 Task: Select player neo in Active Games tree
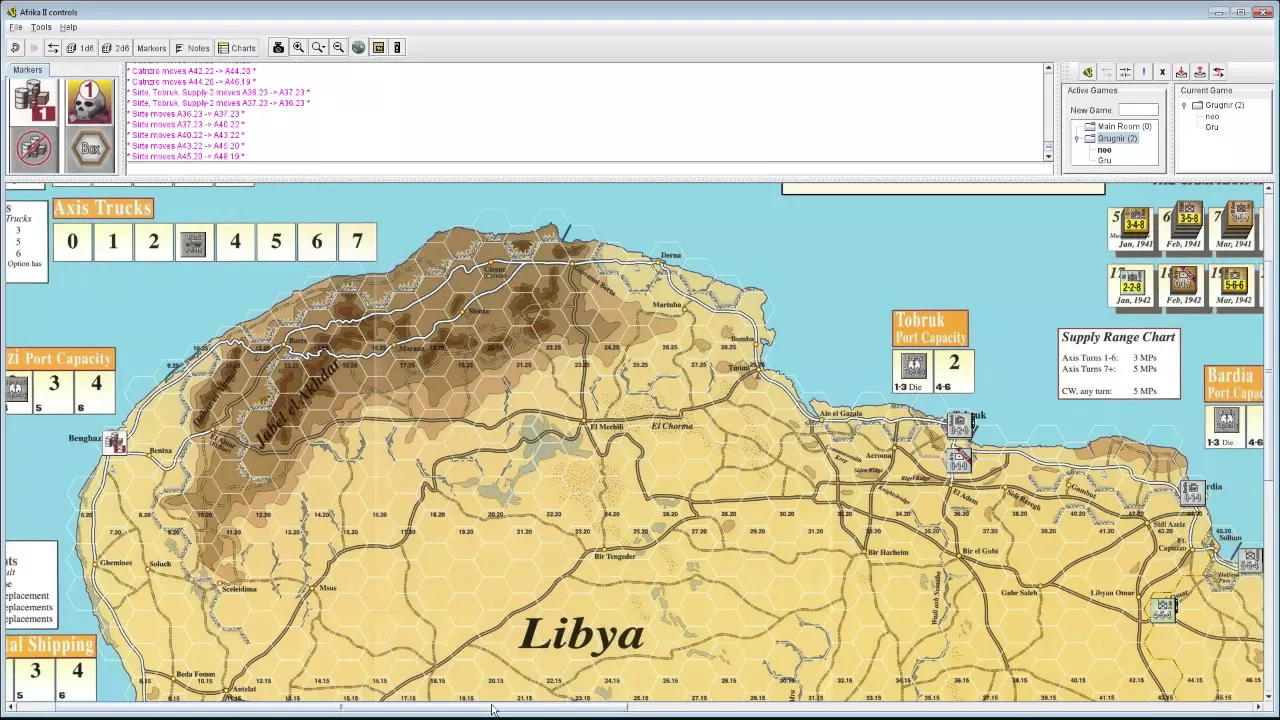coord(1104,150)
